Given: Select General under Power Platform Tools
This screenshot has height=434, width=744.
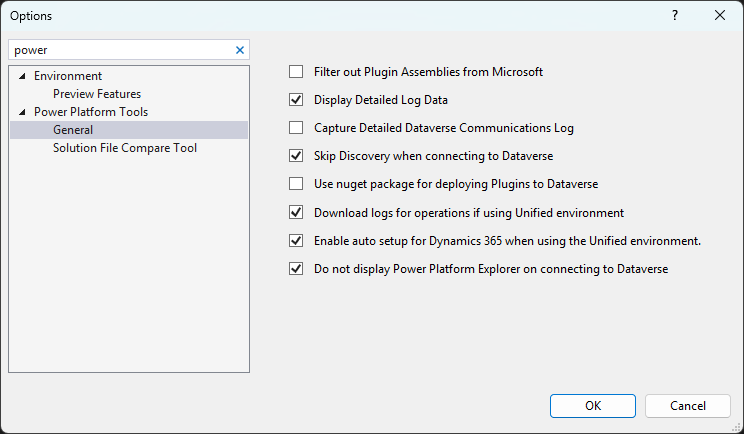Looking at the screenshot, I should point(73,130).
